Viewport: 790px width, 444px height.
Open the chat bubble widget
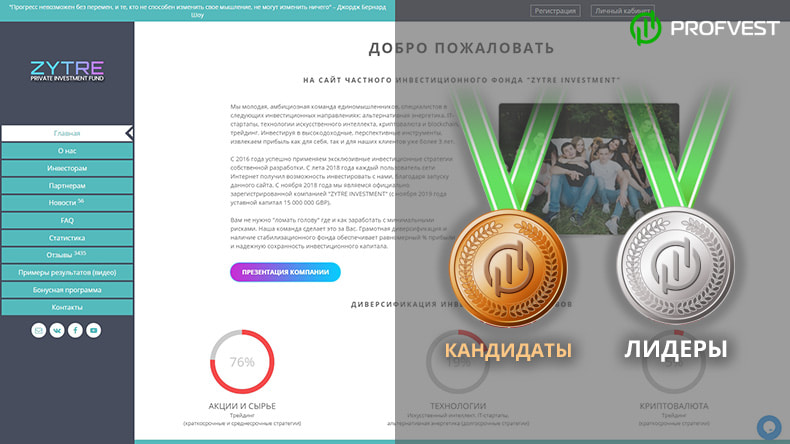769,427
